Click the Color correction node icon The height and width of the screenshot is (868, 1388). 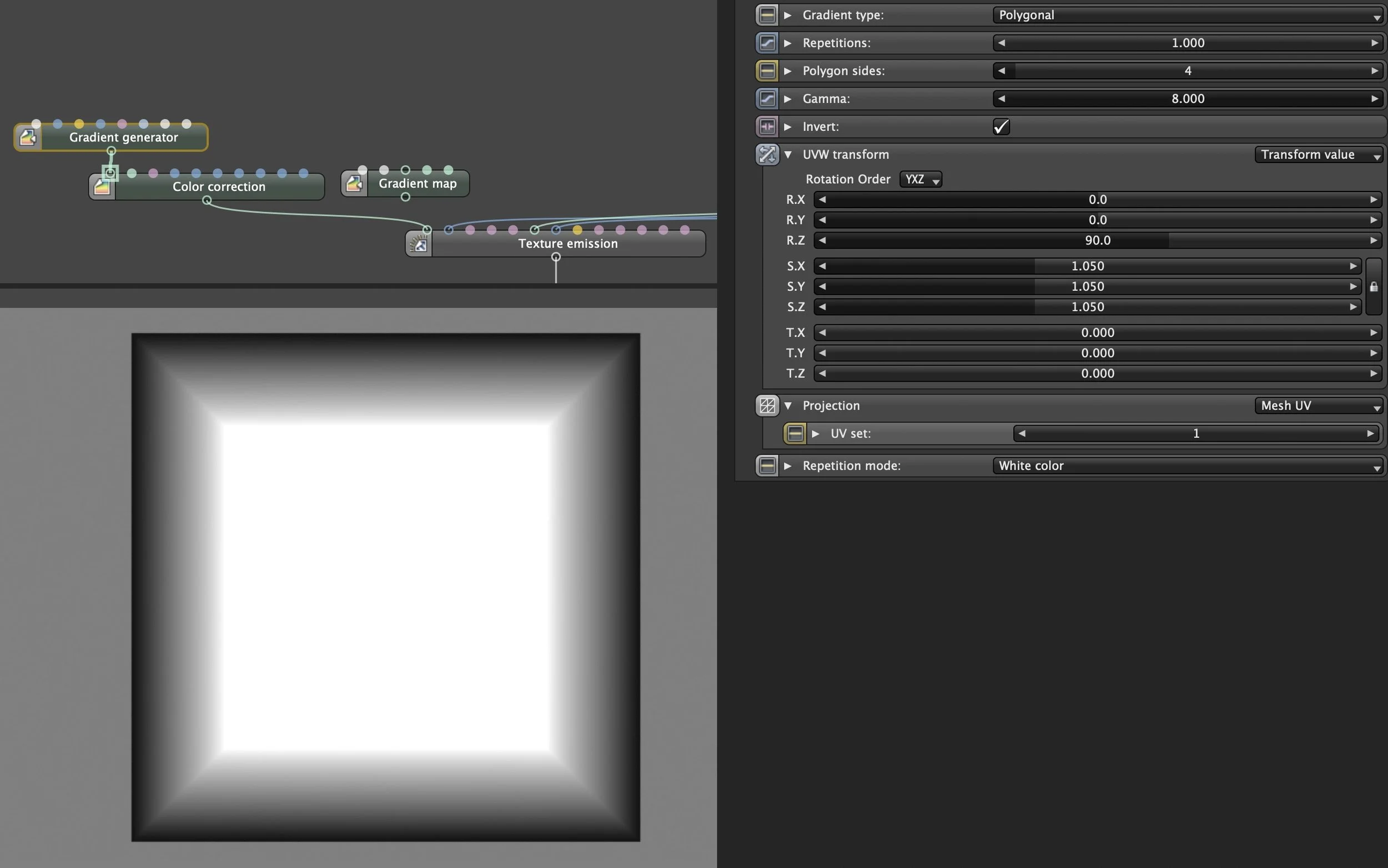pos(102,186)
